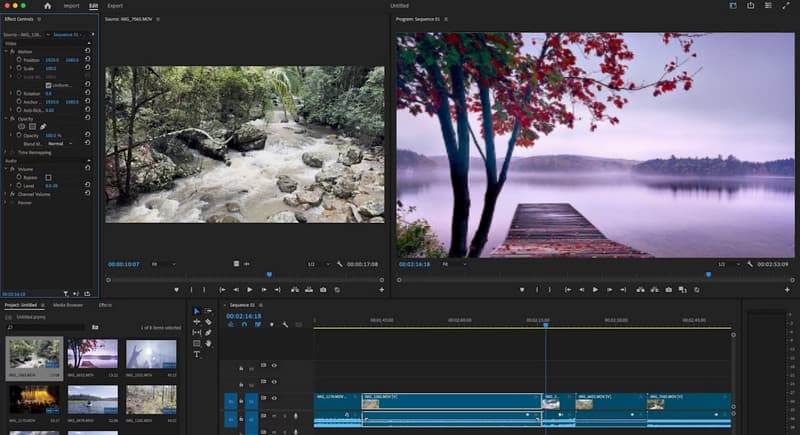Open Media Browser panel tab
Image resolution: width=800 pixels, height=435 pixels.
68,305
